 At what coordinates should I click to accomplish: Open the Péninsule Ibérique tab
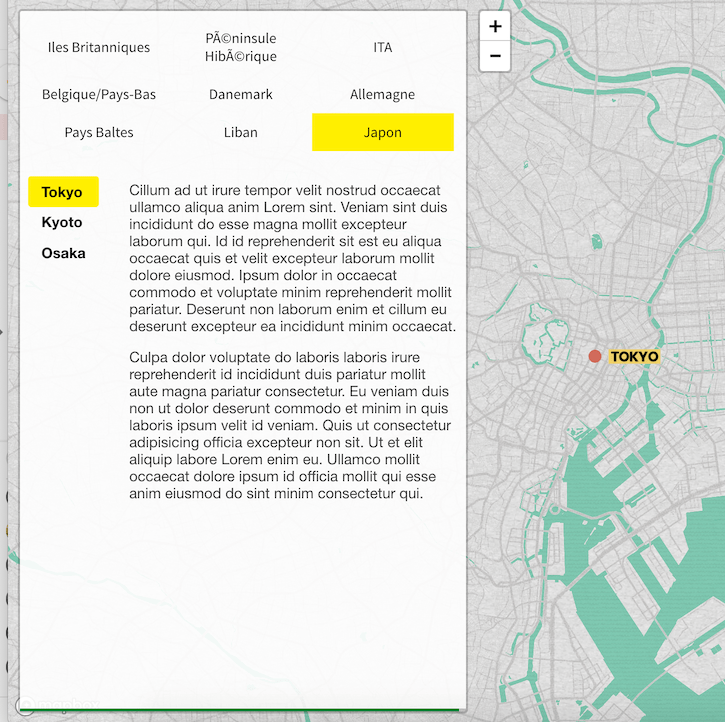point(240,47)
